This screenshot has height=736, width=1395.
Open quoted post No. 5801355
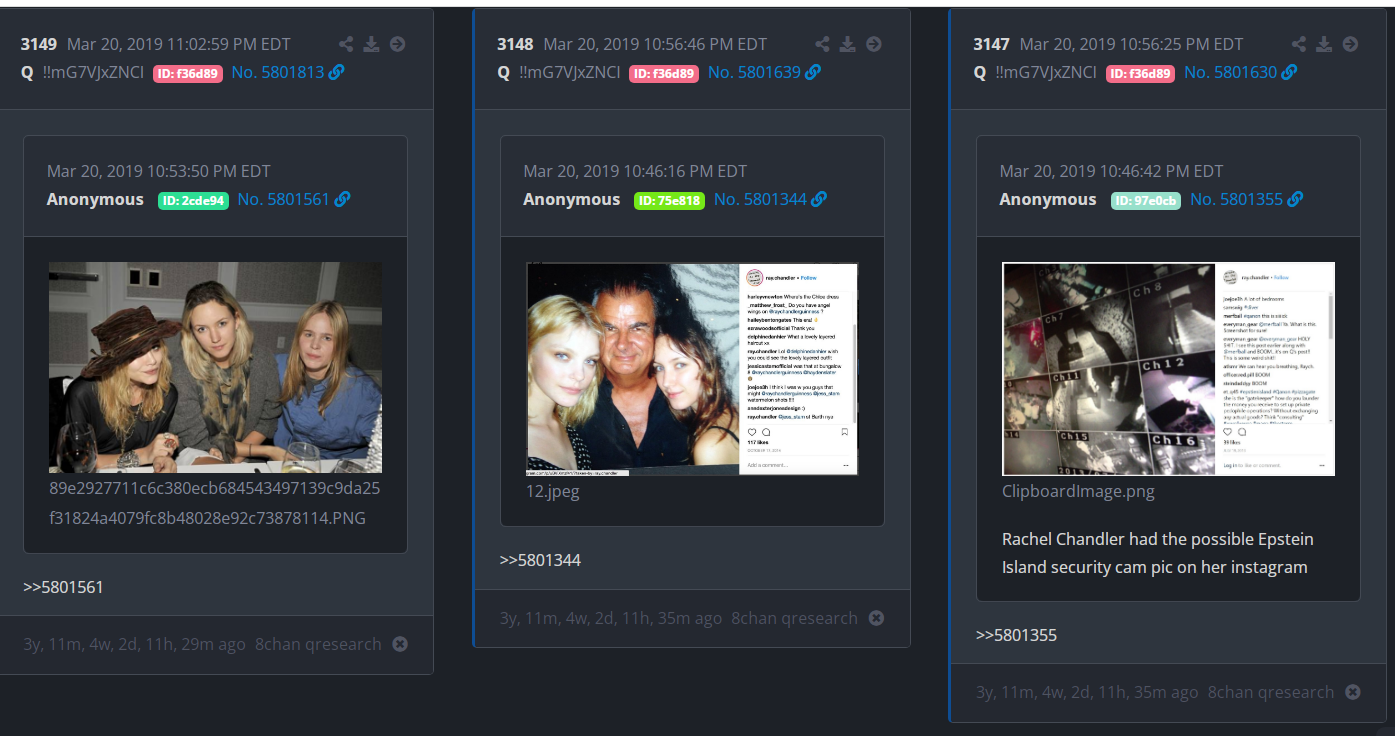point(1237,199)
